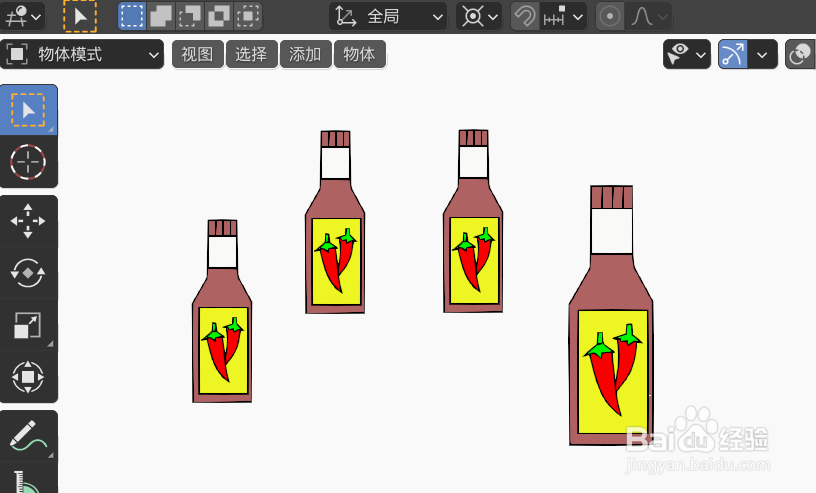Open the 添加 menu
This screenshot has width=816, height=493.
click(306, 54)
